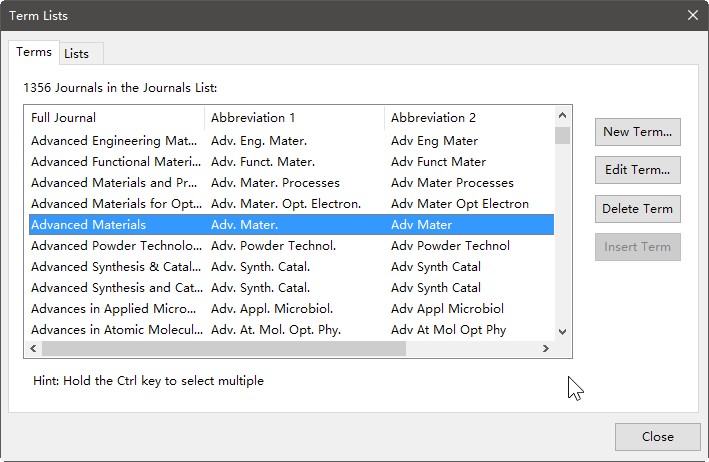Select the Advanced Engineering Materials row
Viewport: 709px width, 462px height.
pyautogui.click(x=291, y=141)
